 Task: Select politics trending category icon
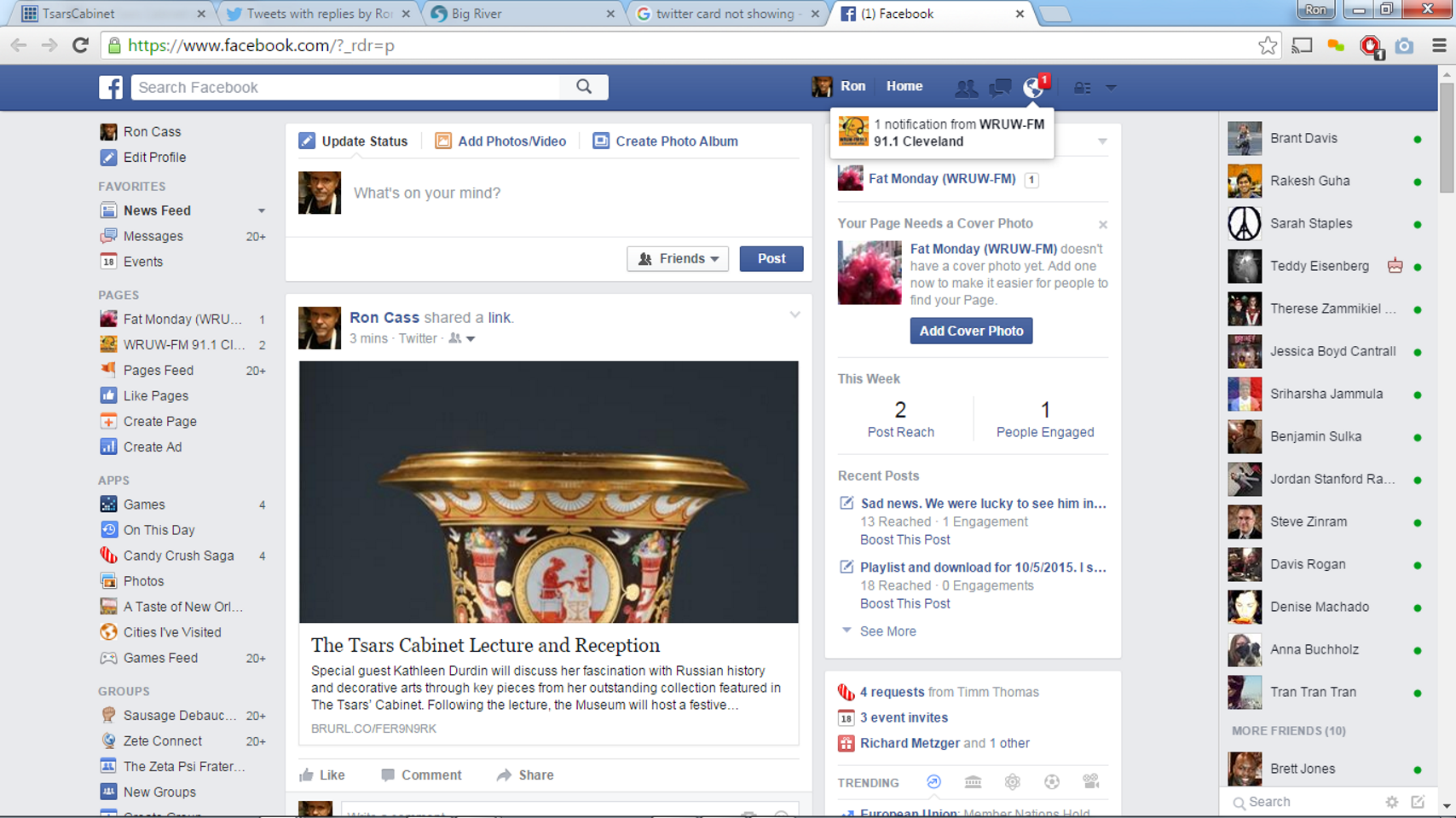(x=973, y=782)
